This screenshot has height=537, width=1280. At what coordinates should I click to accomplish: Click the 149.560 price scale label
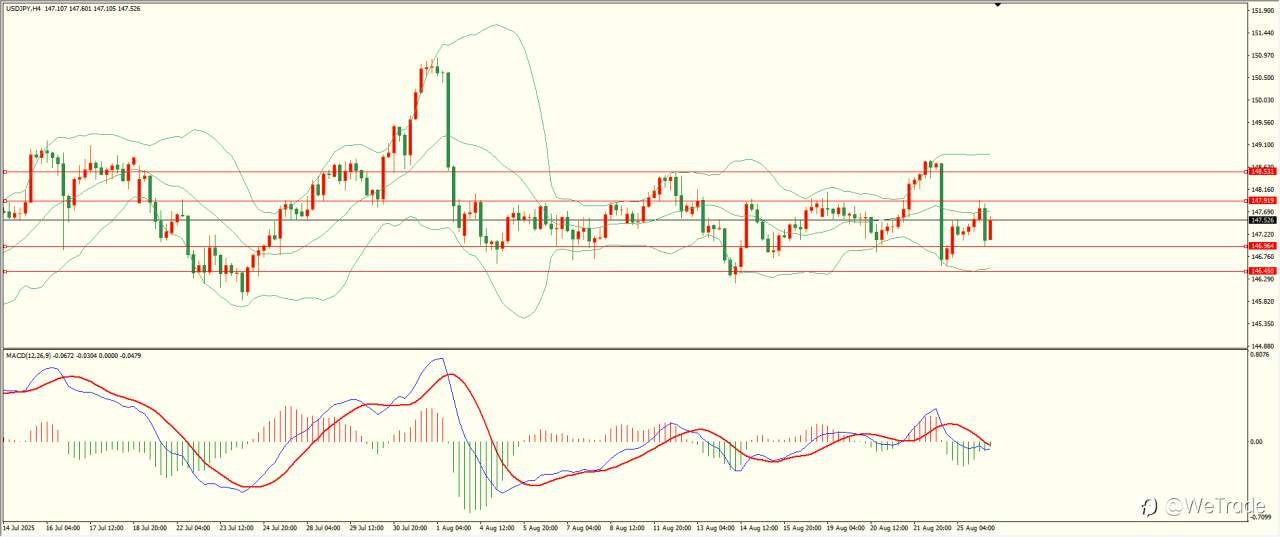[x=1262, y=122]
